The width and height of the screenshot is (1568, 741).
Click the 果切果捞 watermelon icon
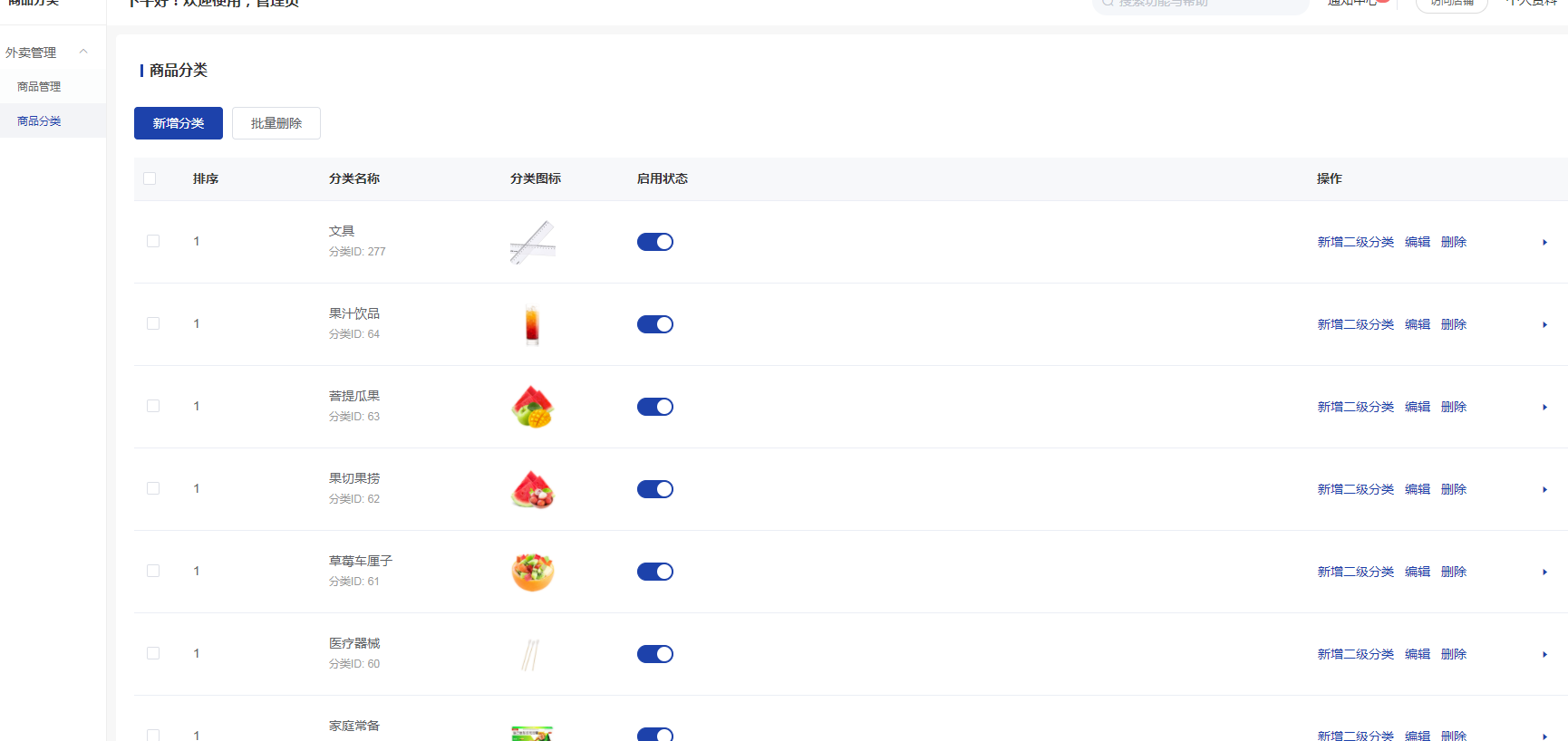tap(532, 489)
